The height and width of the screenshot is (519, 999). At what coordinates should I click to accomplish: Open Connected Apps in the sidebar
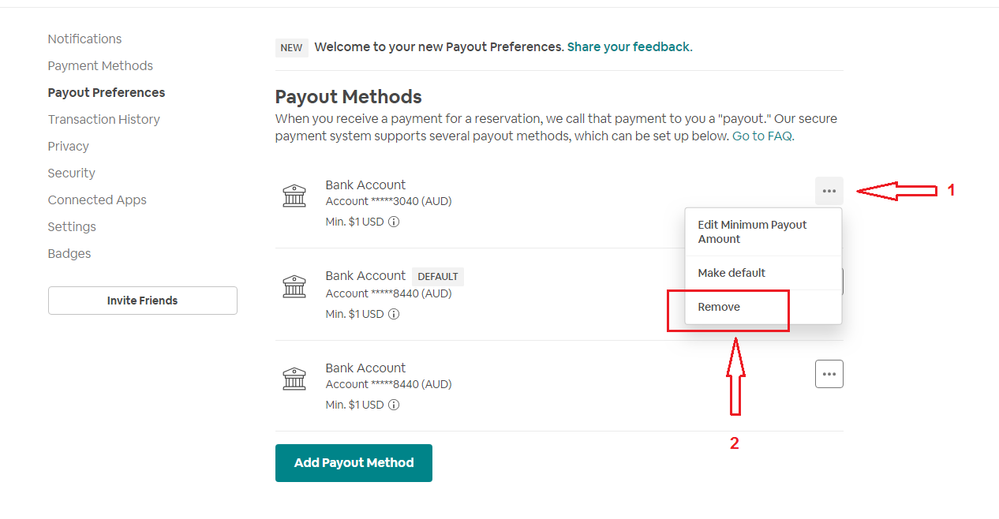pos(97,200)
